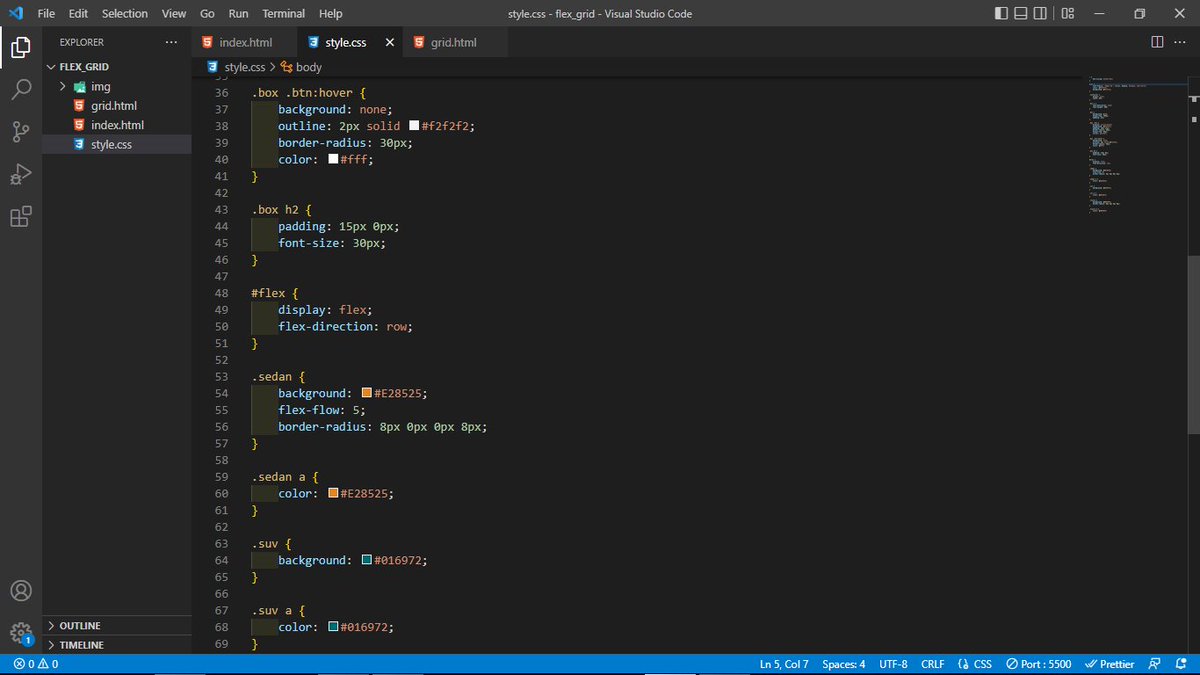
Task: Open the Run menu
Action: point(238,14)
